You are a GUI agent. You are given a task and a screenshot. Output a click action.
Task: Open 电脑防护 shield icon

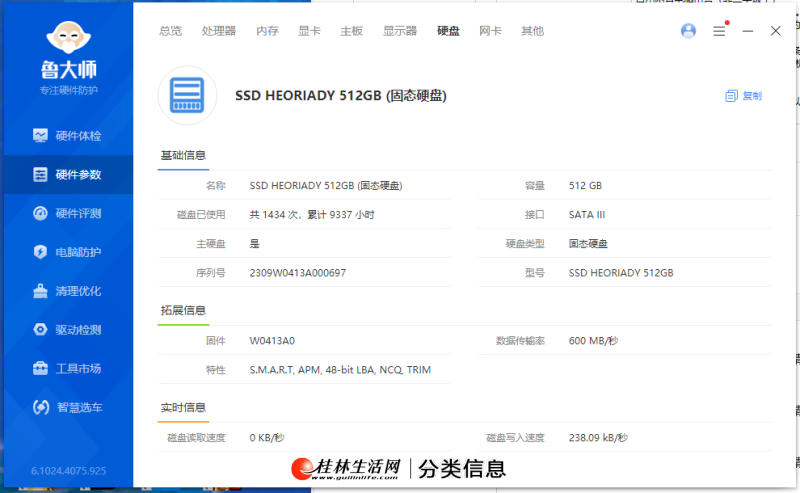[40, 252]
